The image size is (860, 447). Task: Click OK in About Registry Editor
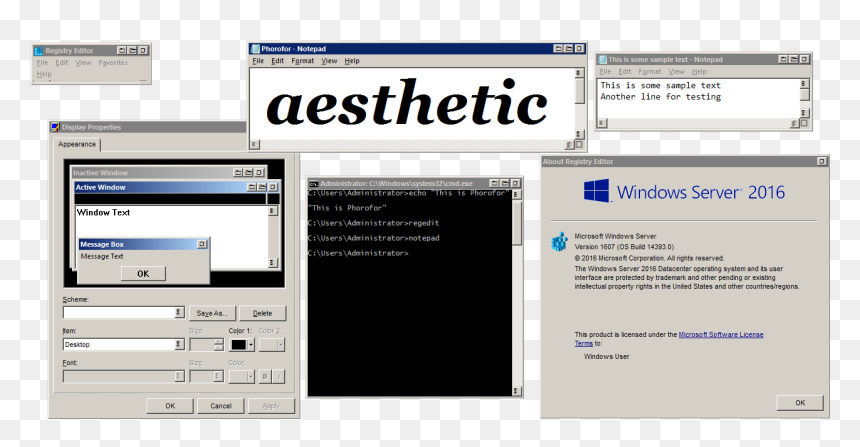pyautogui.click(x=800, y=403)
